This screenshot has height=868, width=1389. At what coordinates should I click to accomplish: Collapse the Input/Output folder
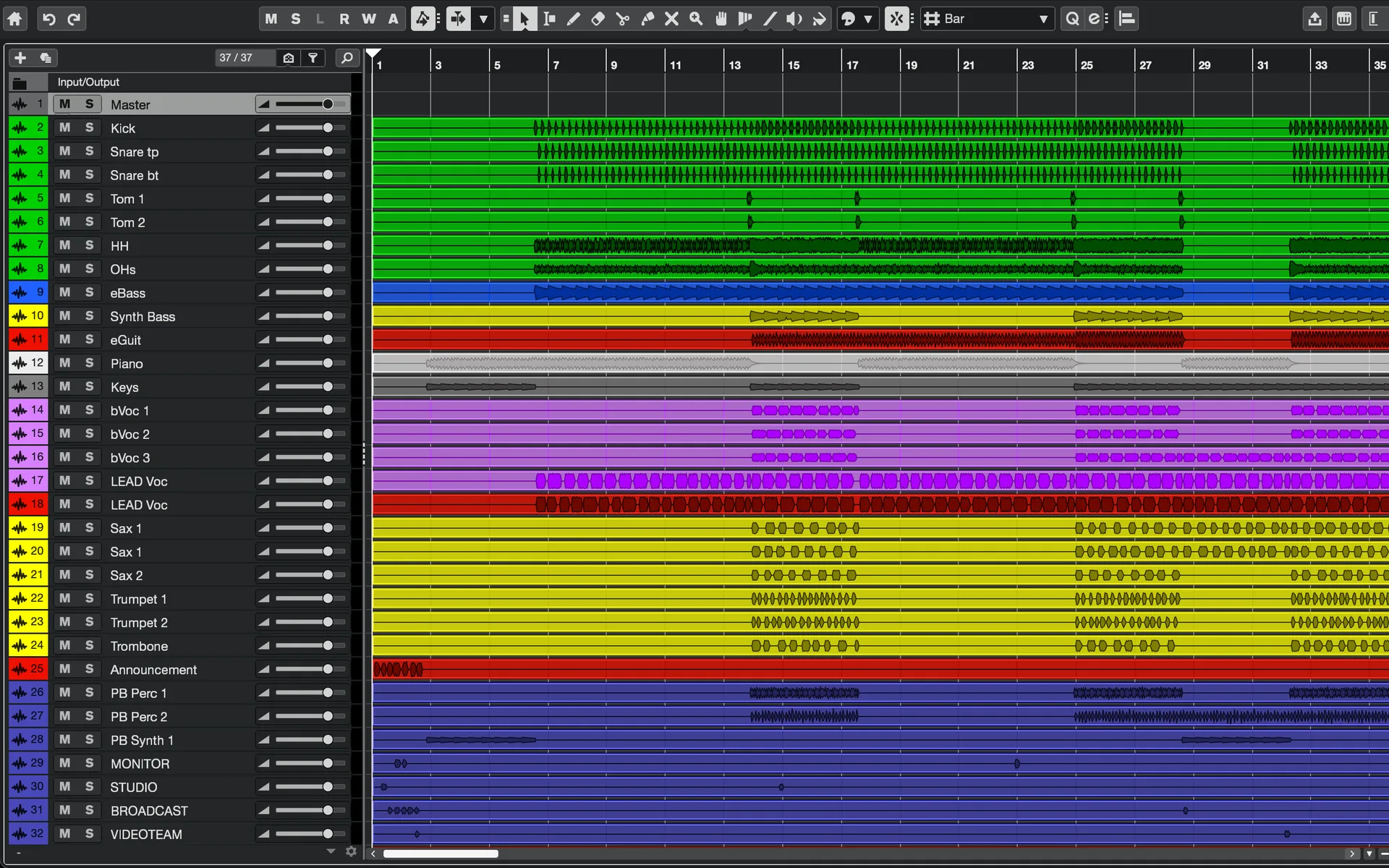tap(20, 82)
